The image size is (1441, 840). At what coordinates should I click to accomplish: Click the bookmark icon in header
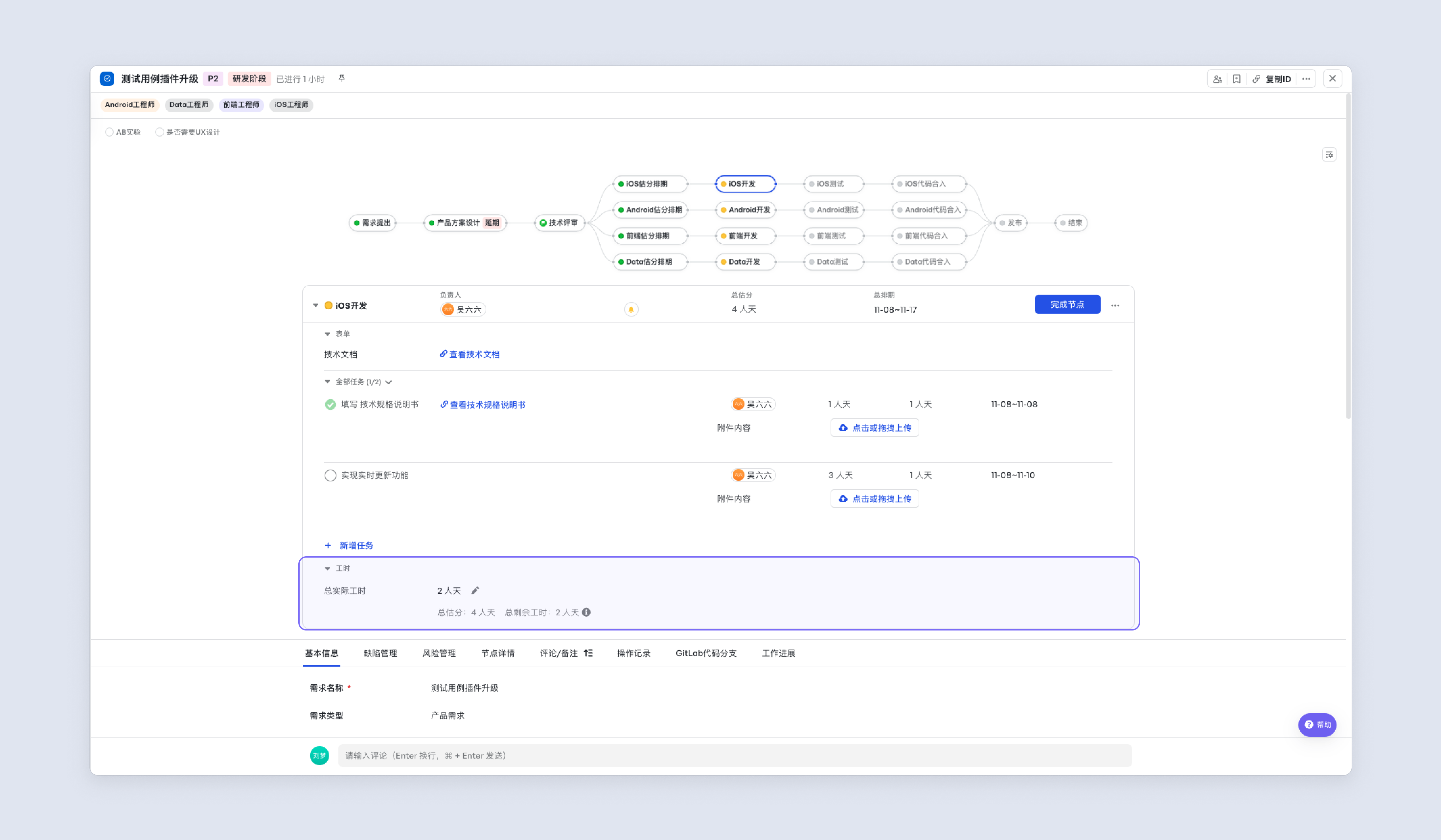[x=1236, y=79]
